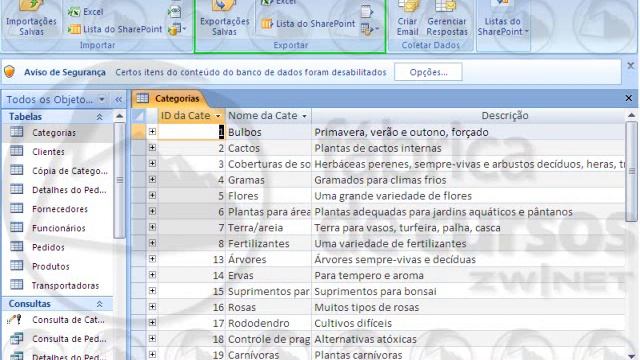Screen dimensions: 640x360
Task: Collapse the Consultas group
Action: (x=99, y=304)
